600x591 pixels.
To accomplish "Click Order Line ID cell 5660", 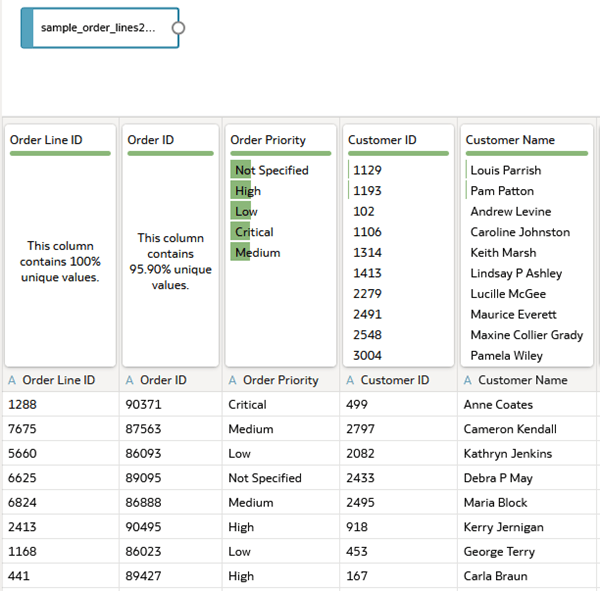I will [x=61, y=453].
